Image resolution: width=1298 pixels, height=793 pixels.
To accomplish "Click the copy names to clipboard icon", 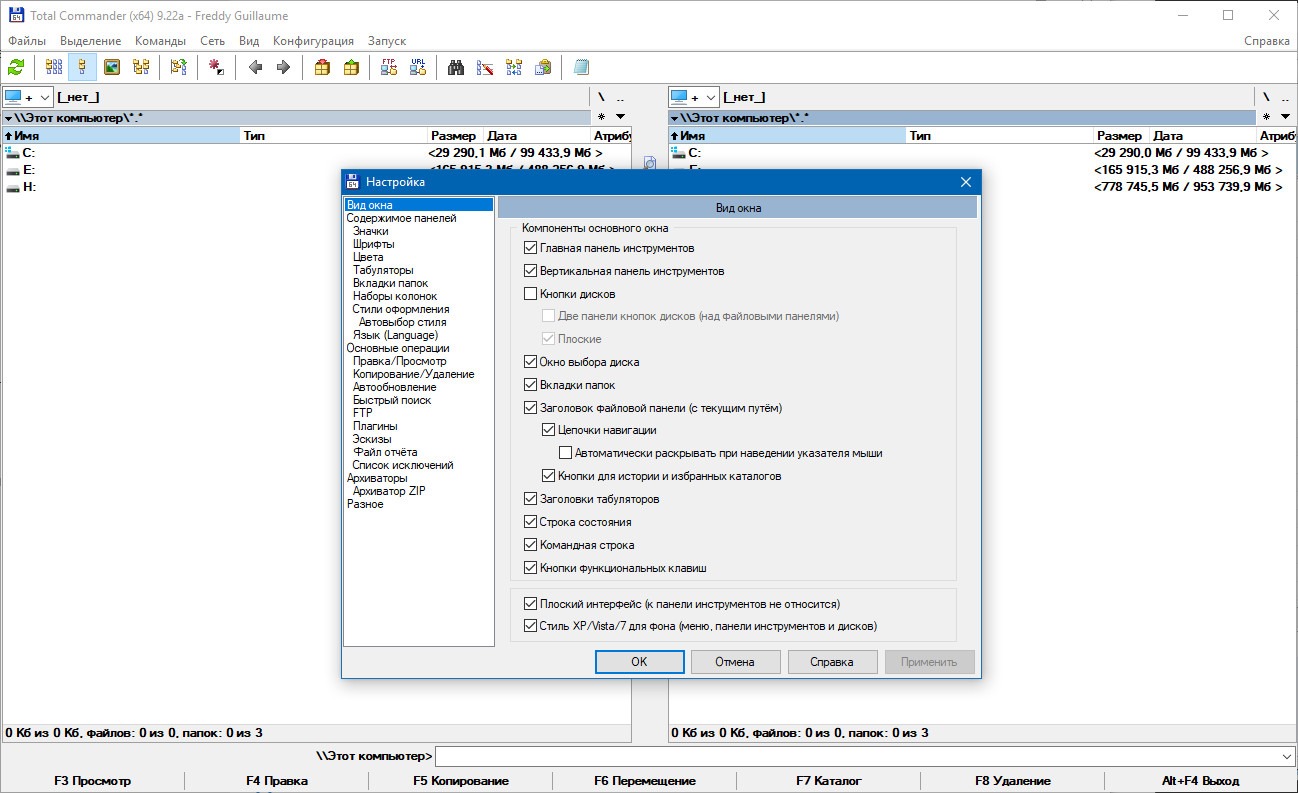I will pyautogui.click(x=543, y=67).
